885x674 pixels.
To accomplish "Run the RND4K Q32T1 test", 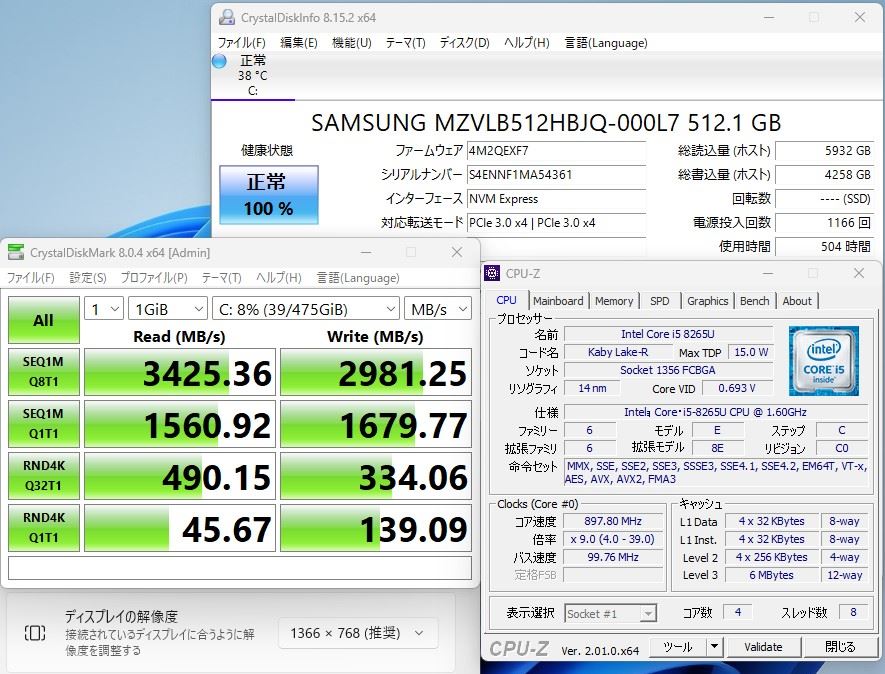I will pos(43,476).
